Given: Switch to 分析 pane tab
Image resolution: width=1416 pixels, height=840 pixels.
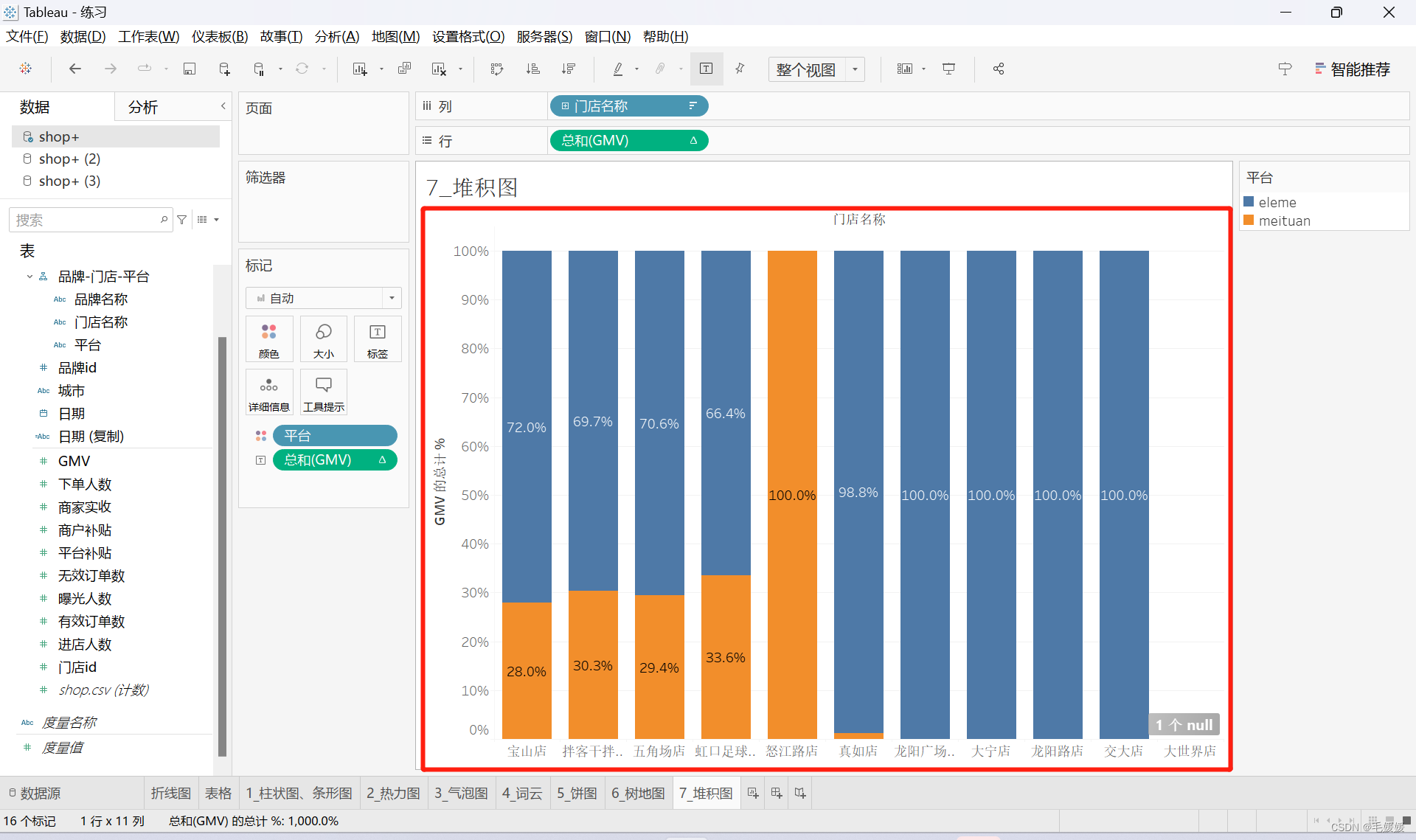Looking at the screenshot, I should pyautogui.click(x=143, y=108).
